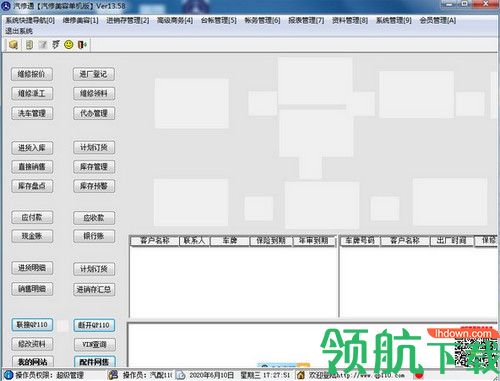Click the 出厂时间 column header

coord(452,241)
